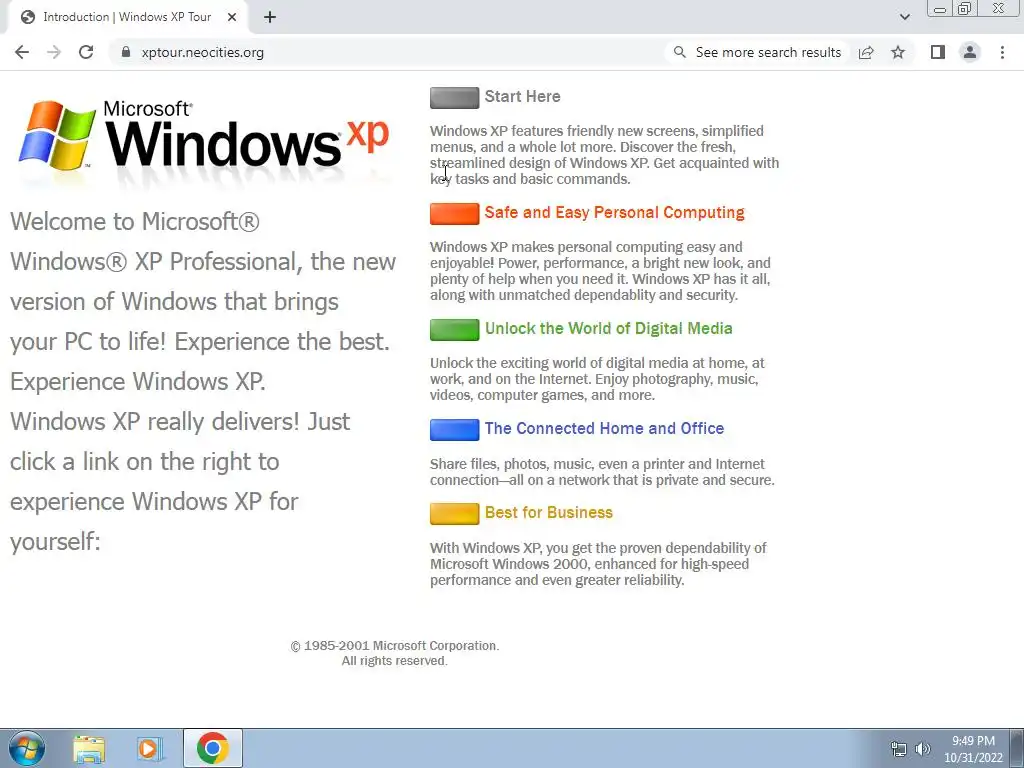Click the Chrome taskbar icon
The width and height of the screenshot is (1024, 768).
pyautogui.click(x=212, y=748)
